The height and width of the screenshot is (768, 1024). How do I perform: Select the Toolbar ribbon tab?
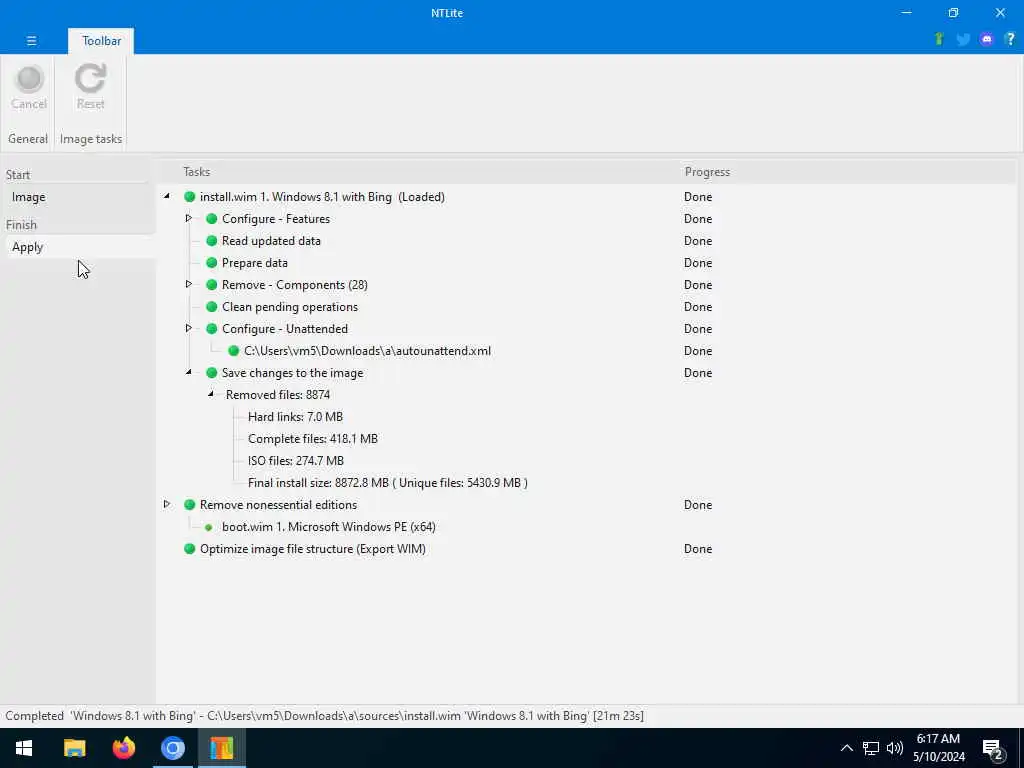pyautogui.click(x=101, y=40)
